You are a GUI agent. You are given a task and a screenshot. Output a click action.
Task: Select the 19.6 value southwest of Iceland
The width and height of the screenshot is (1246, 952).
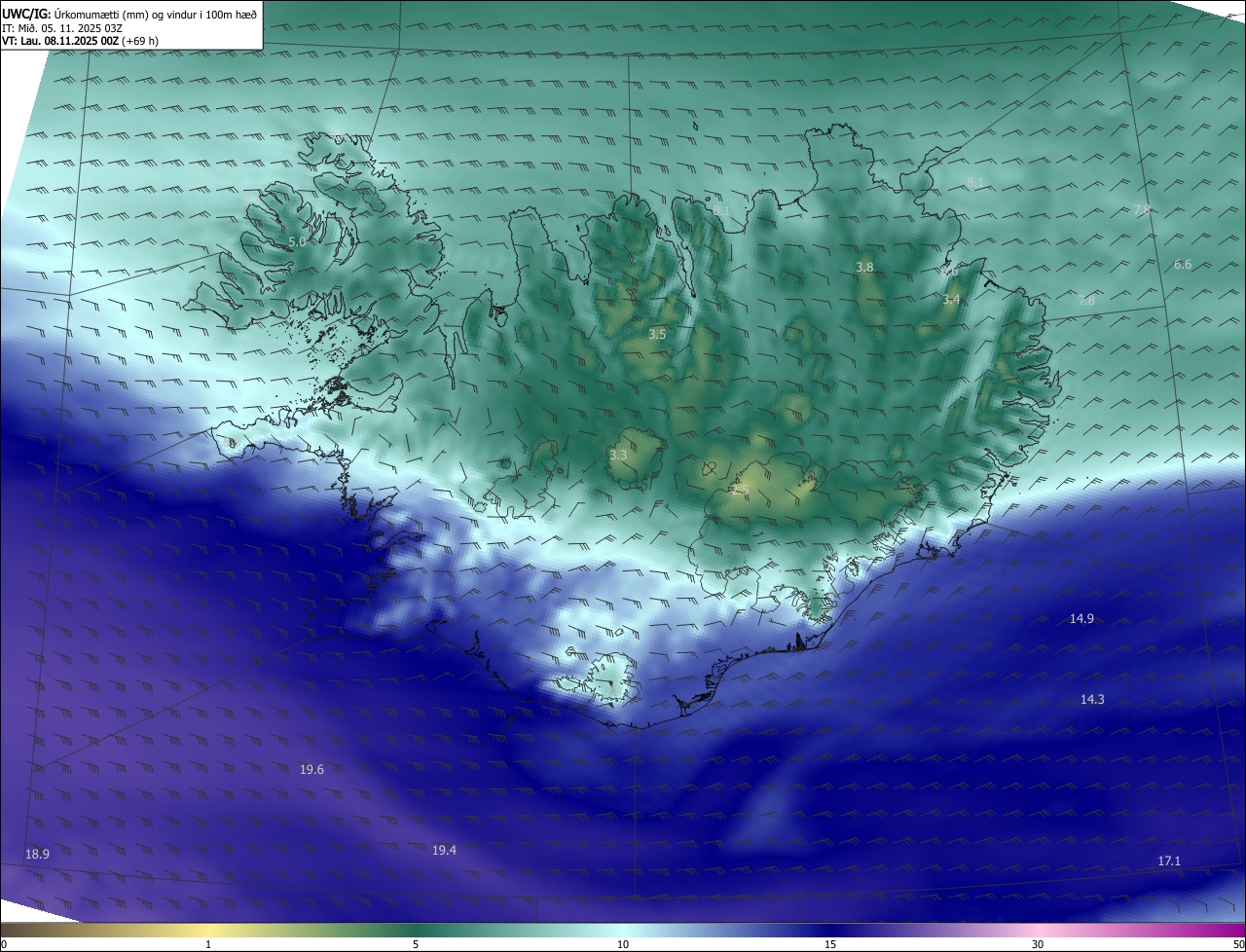coord(311,770)
